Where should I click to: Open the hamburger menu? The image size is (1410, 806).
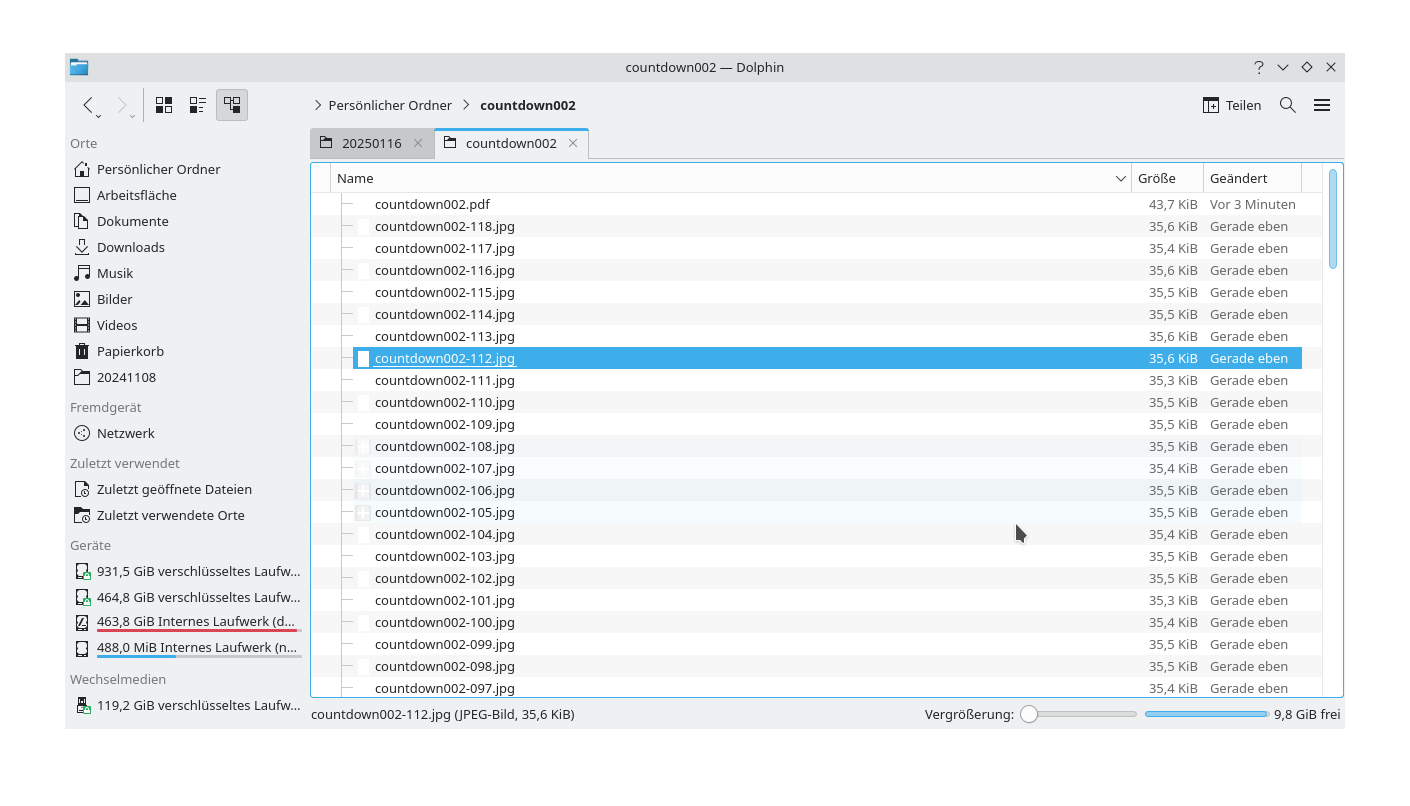click(x=1322, y=105)
